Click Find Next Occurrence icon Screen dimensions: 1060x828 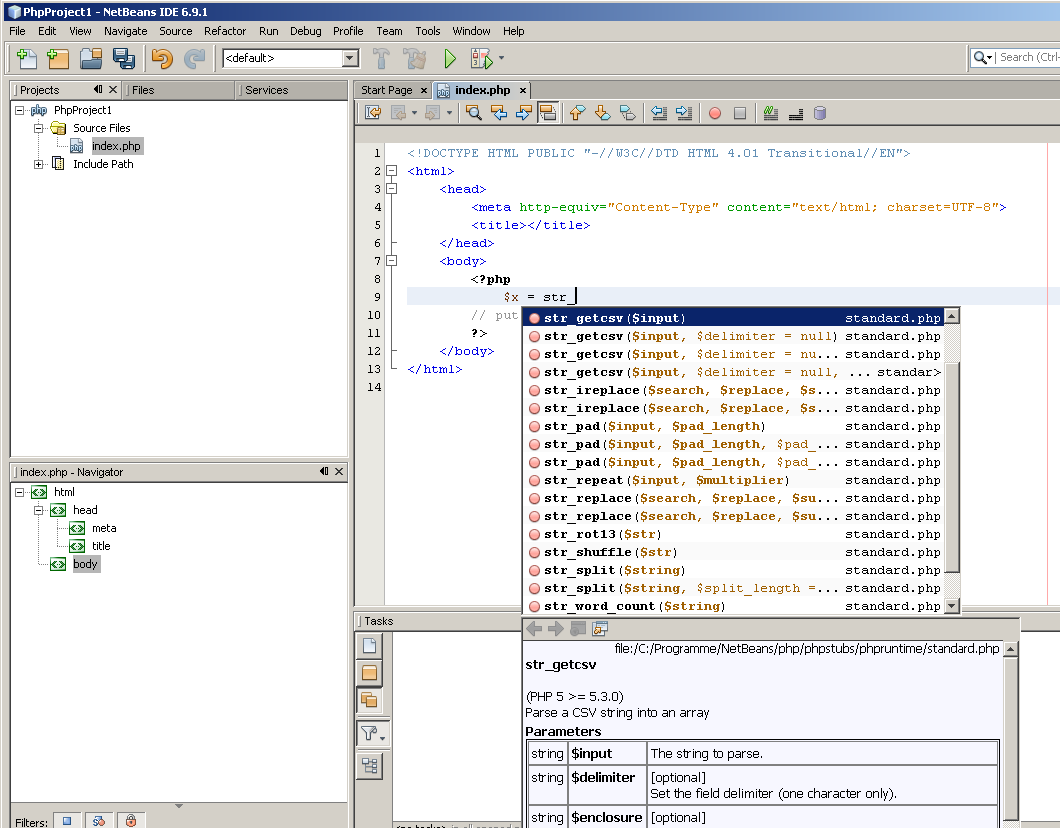click(x=523, y=113)
